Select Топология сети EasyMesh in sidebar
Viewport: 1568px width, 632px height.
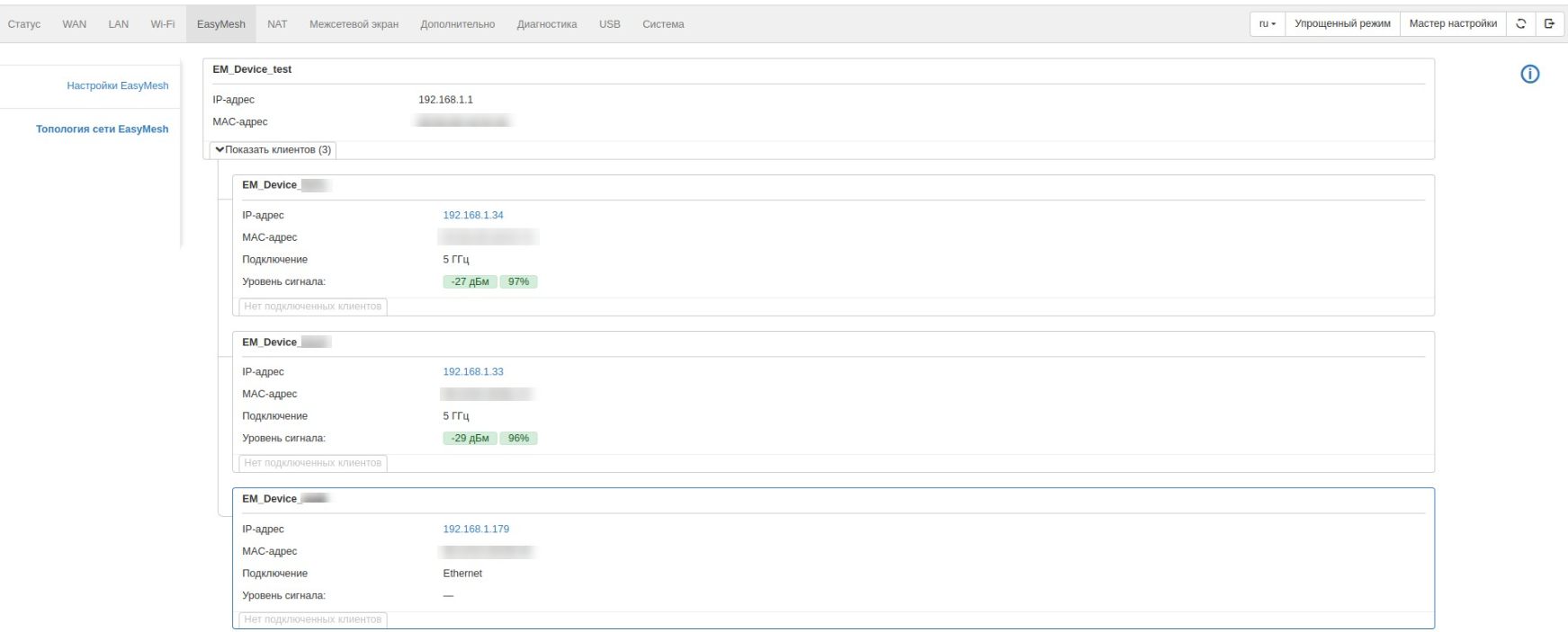coord(103,129)
